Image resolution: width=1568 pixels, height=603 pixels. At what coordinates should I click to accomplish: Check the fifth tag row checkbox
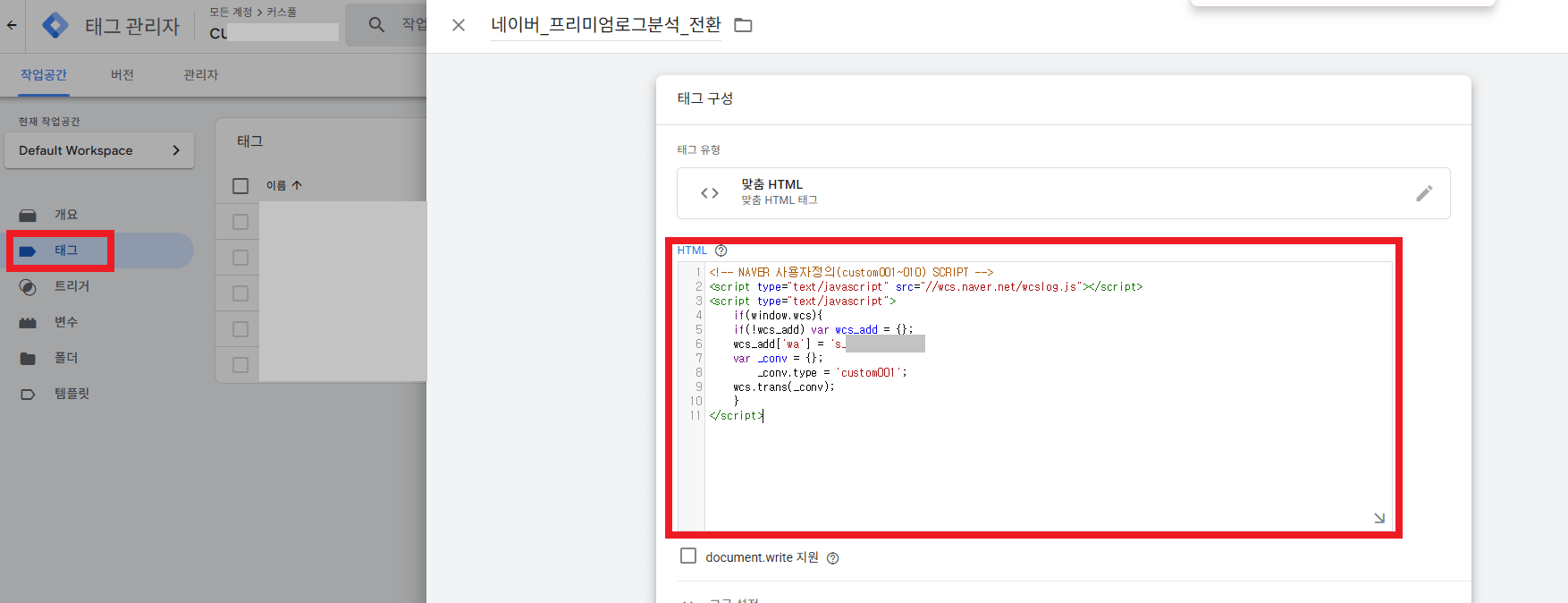240,365
